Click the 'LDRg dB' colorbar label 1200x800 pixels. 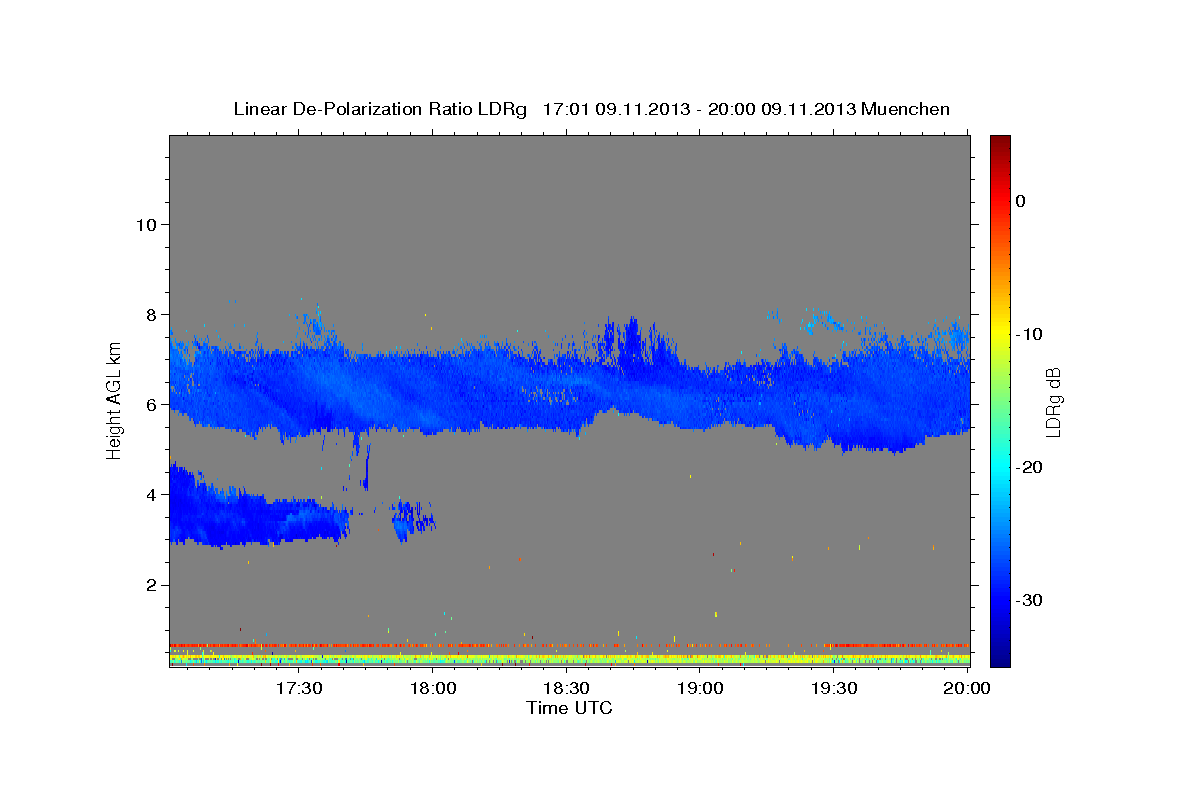pos(1053,402)
